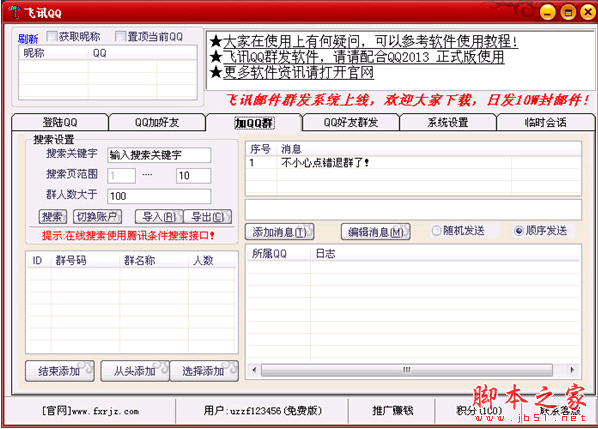This screenshot has height=429, width=598.
Task: Open the QQ好友群发 tab
Action: click(x=351, y=122)
